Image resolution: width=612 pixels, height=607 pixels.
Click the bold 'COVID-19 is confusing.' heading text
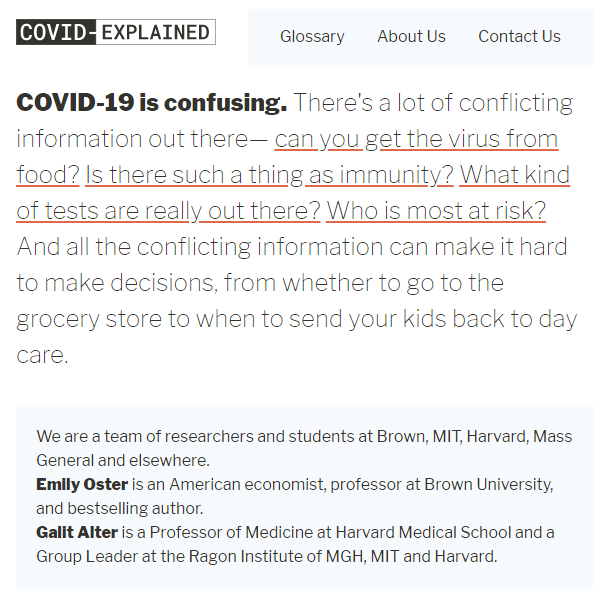[152, 103]
